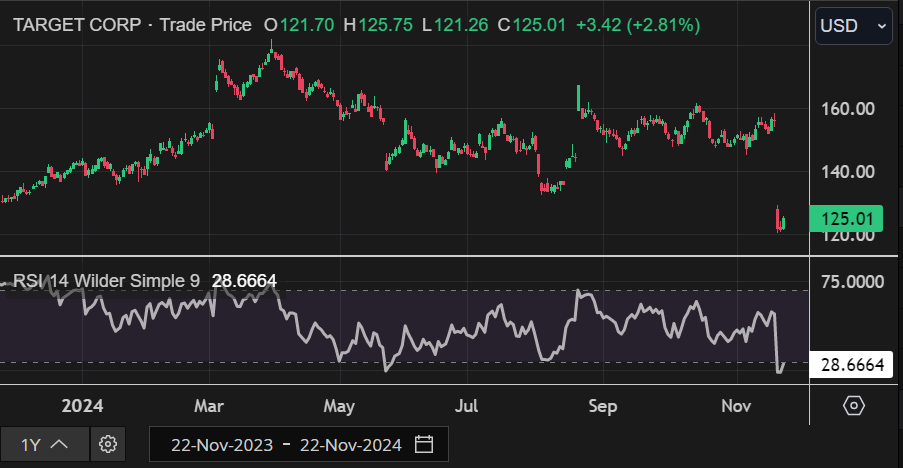
Task: Click the low value 121.26
Action: point(461,25)
